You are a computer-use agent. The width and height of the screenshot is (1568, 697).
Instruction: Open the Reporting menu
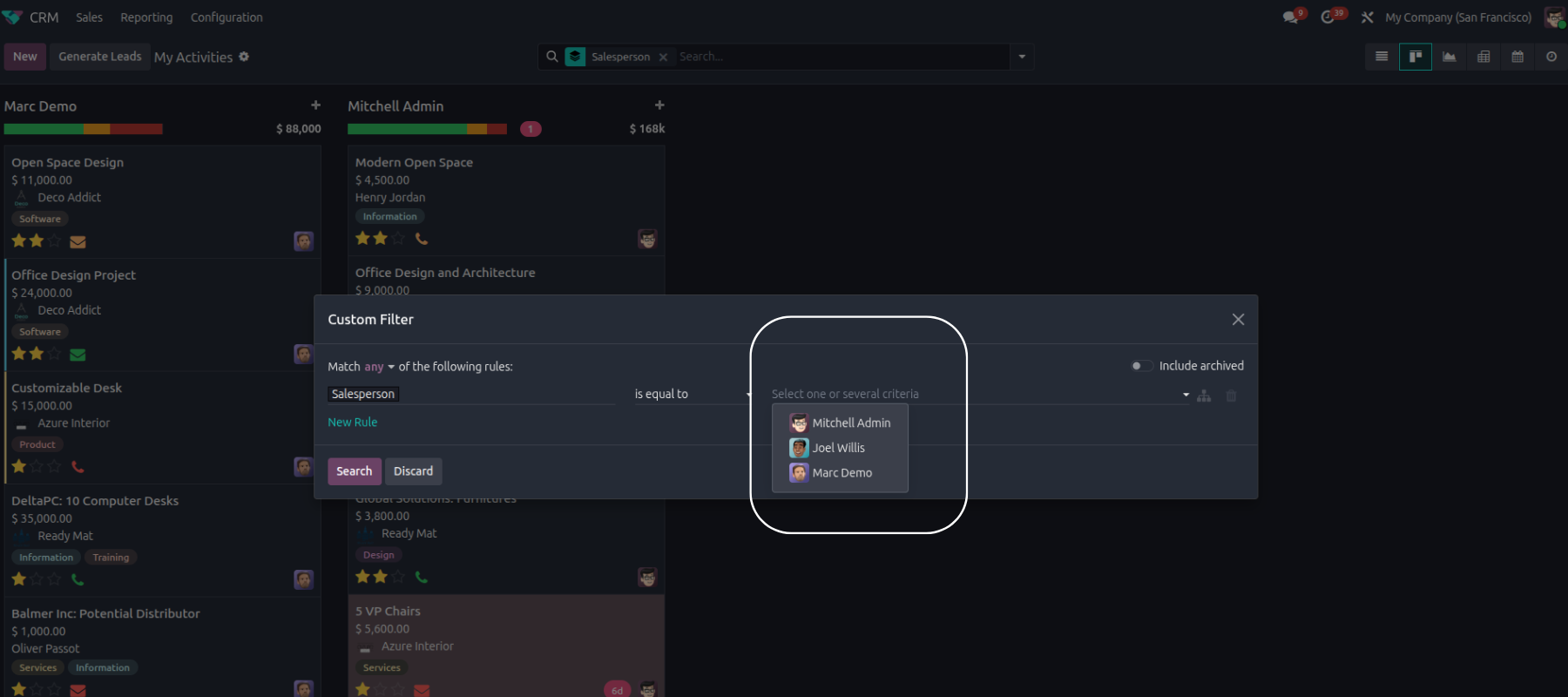pyautogui.click(x=146, y=17)
